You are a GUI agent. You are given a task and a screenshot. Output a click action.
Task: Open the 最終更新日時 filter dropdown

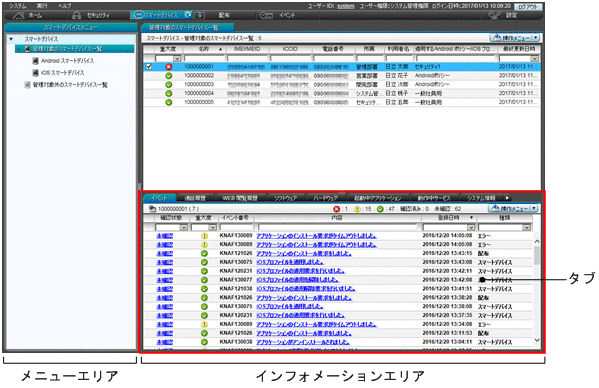(x=534, y=58)
